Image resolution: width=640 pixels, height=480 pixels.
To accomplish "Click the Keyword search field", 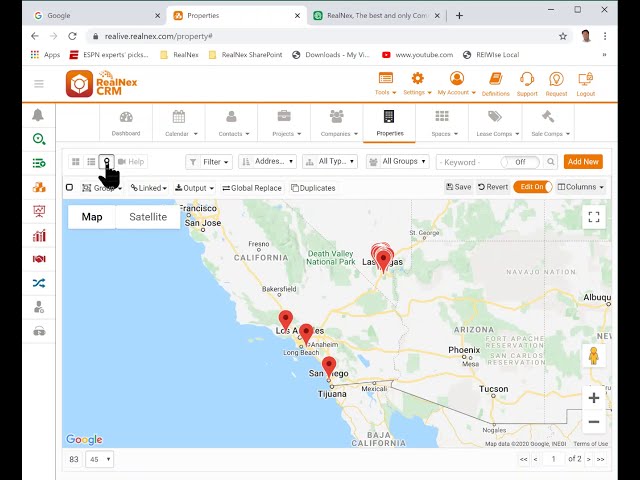I will click(469, 162).
